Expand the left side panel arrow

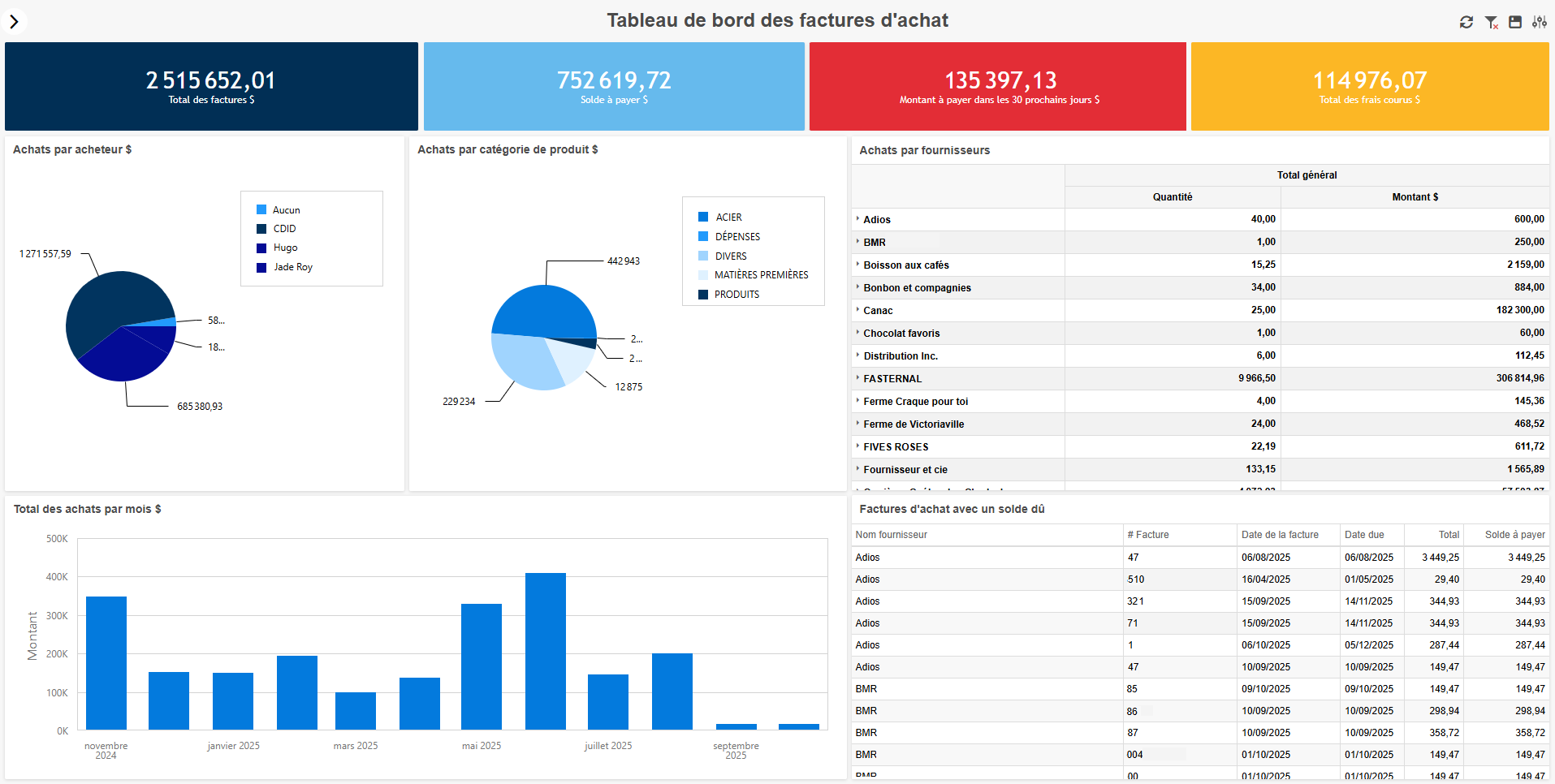[x=14, y=22]
